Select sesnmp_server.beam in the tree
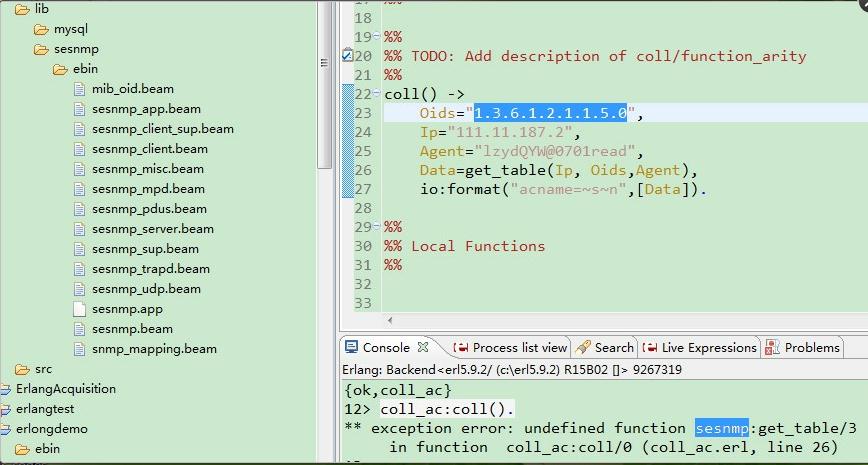The height and width of the screenshot is (465, 868). pyautogui.click(x=153, y=229)
